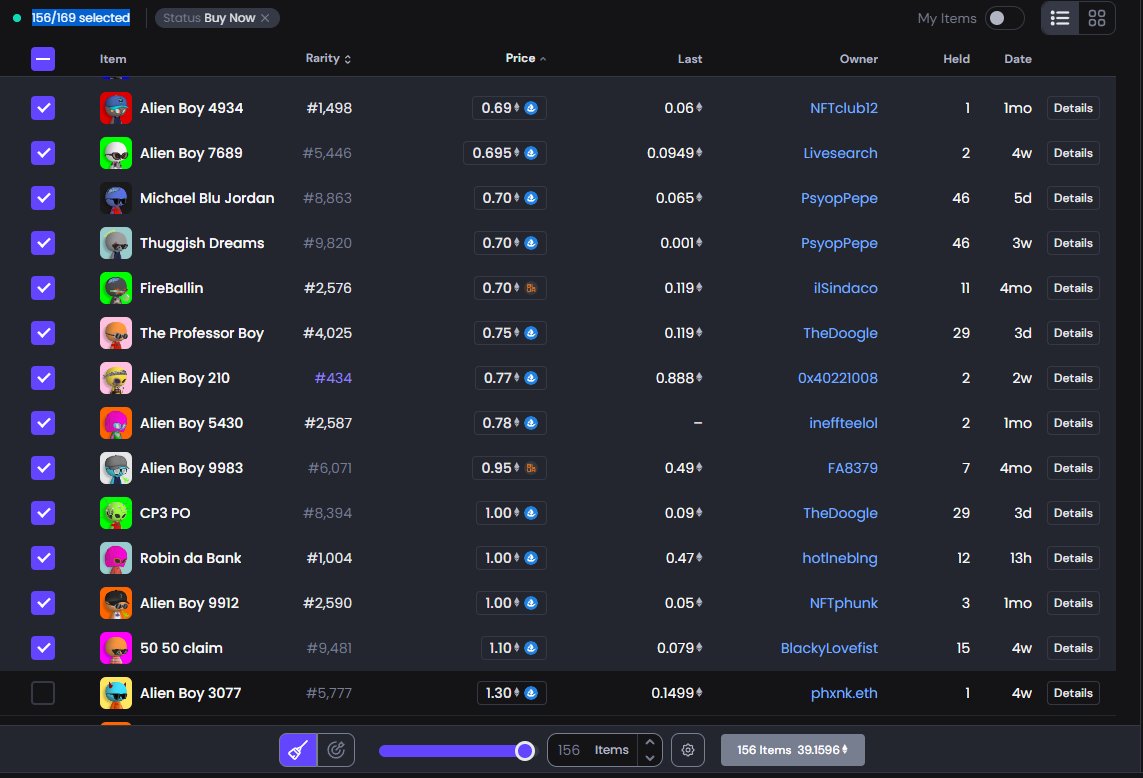Select the sweep tool icon
The image size is (1143, 778).
click(x=297, y=750)
